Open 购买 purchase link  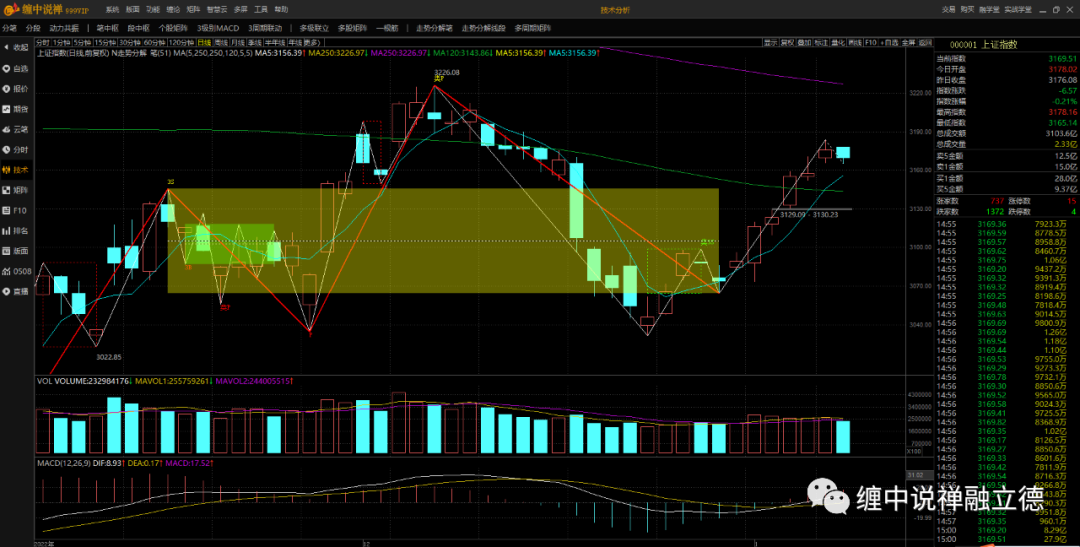(x=968, y=10)
